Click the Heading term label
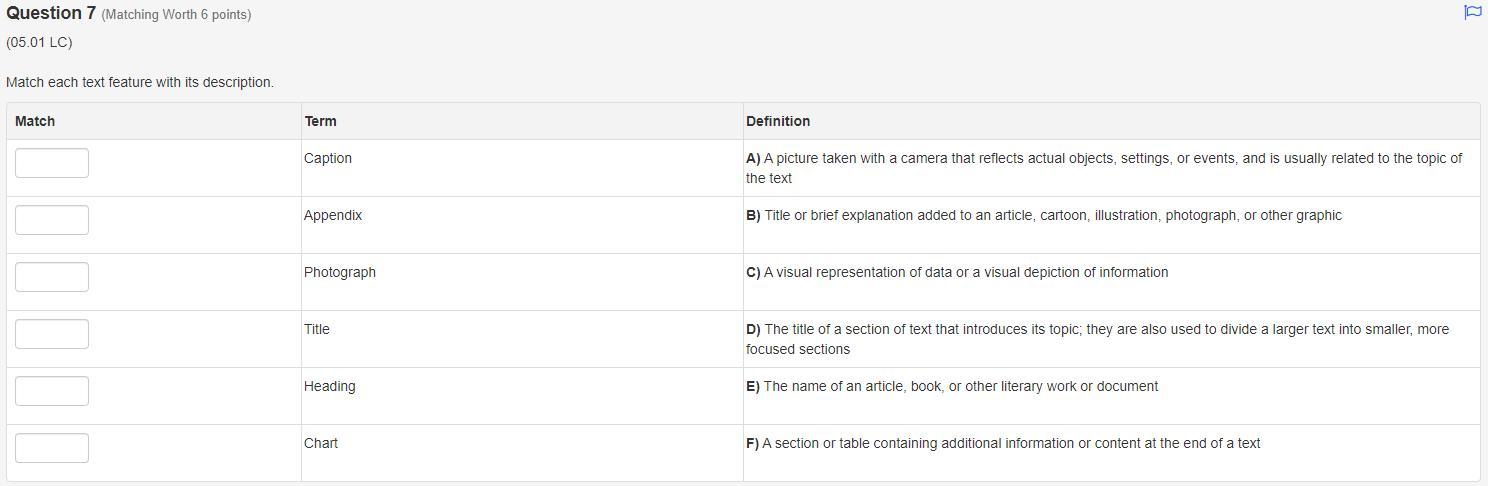1488x486 pixels. [x=330, y=386]
